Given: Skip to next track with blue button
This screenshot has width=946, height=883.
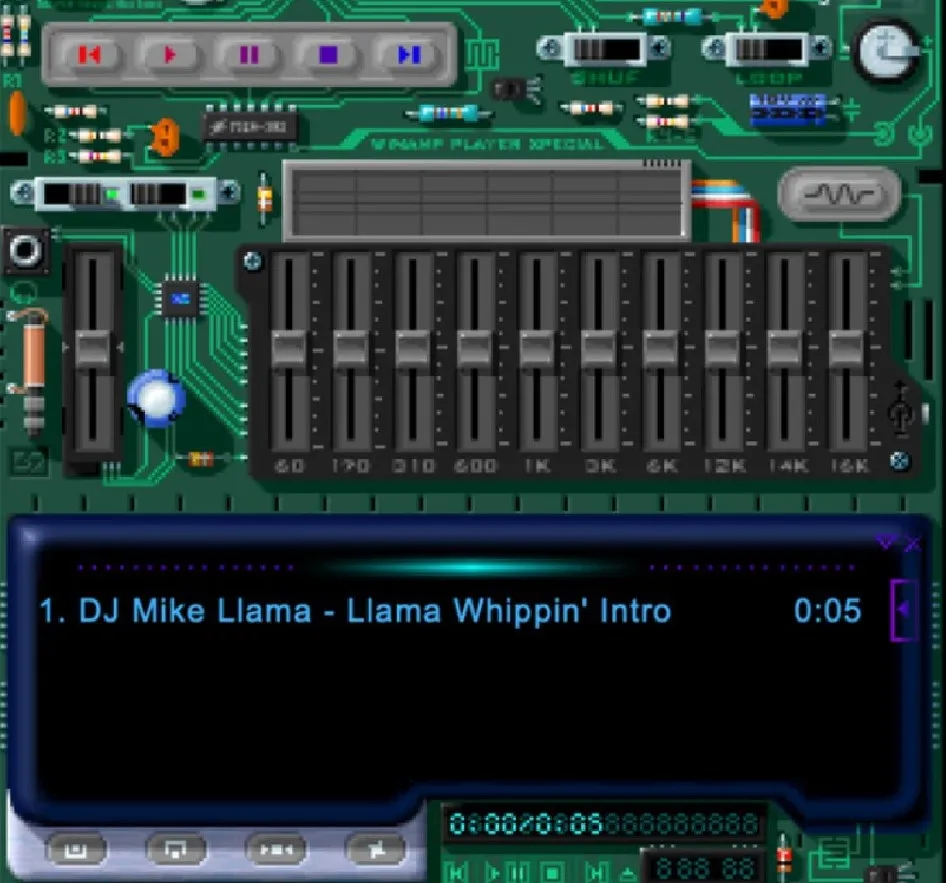Looking at the screenshot, I should (x=408, y=55).
